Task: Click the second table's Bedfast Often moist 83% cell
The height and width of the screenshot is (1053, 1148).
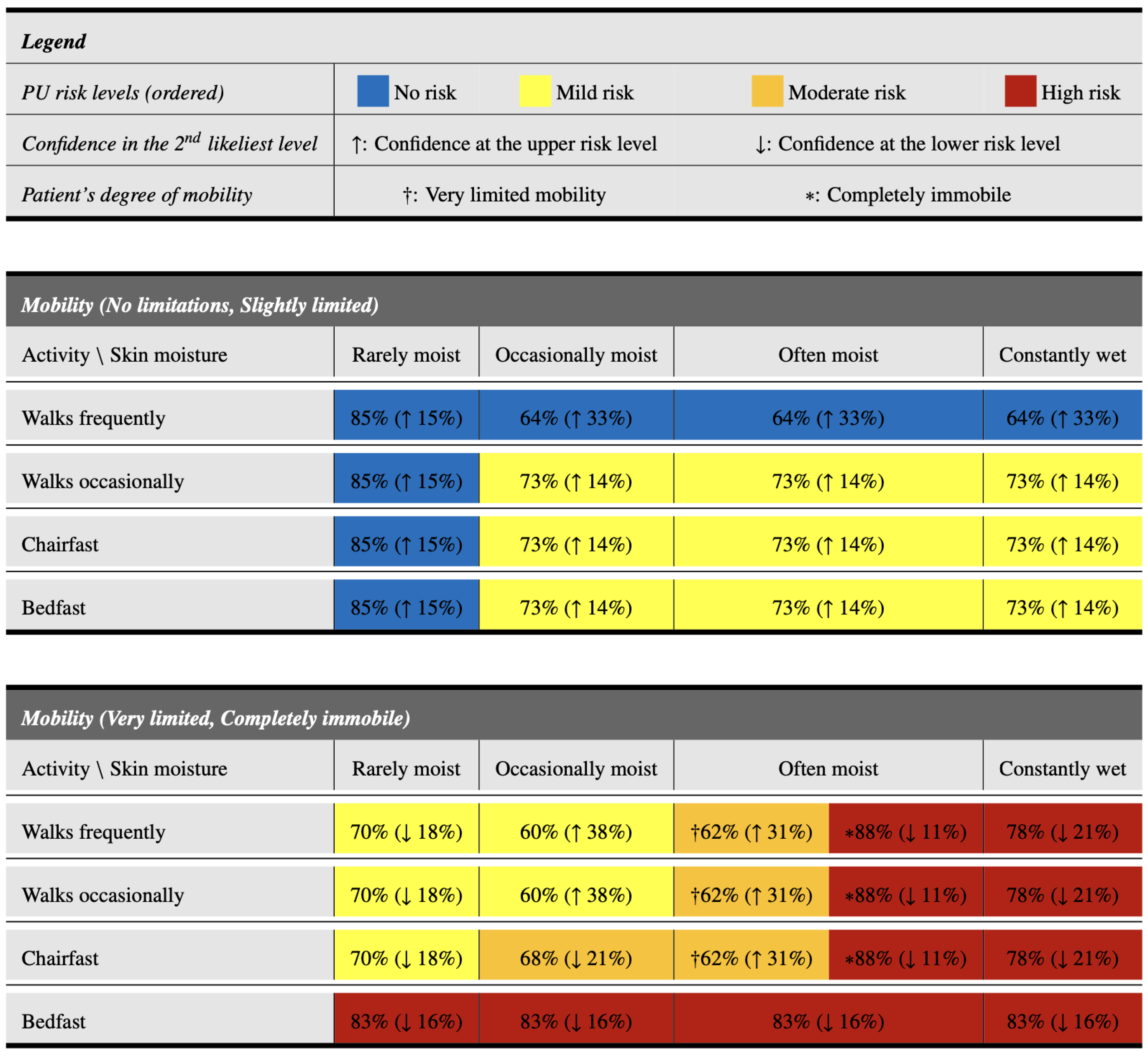Action: pyautogui.click(x=828, y=1021)
